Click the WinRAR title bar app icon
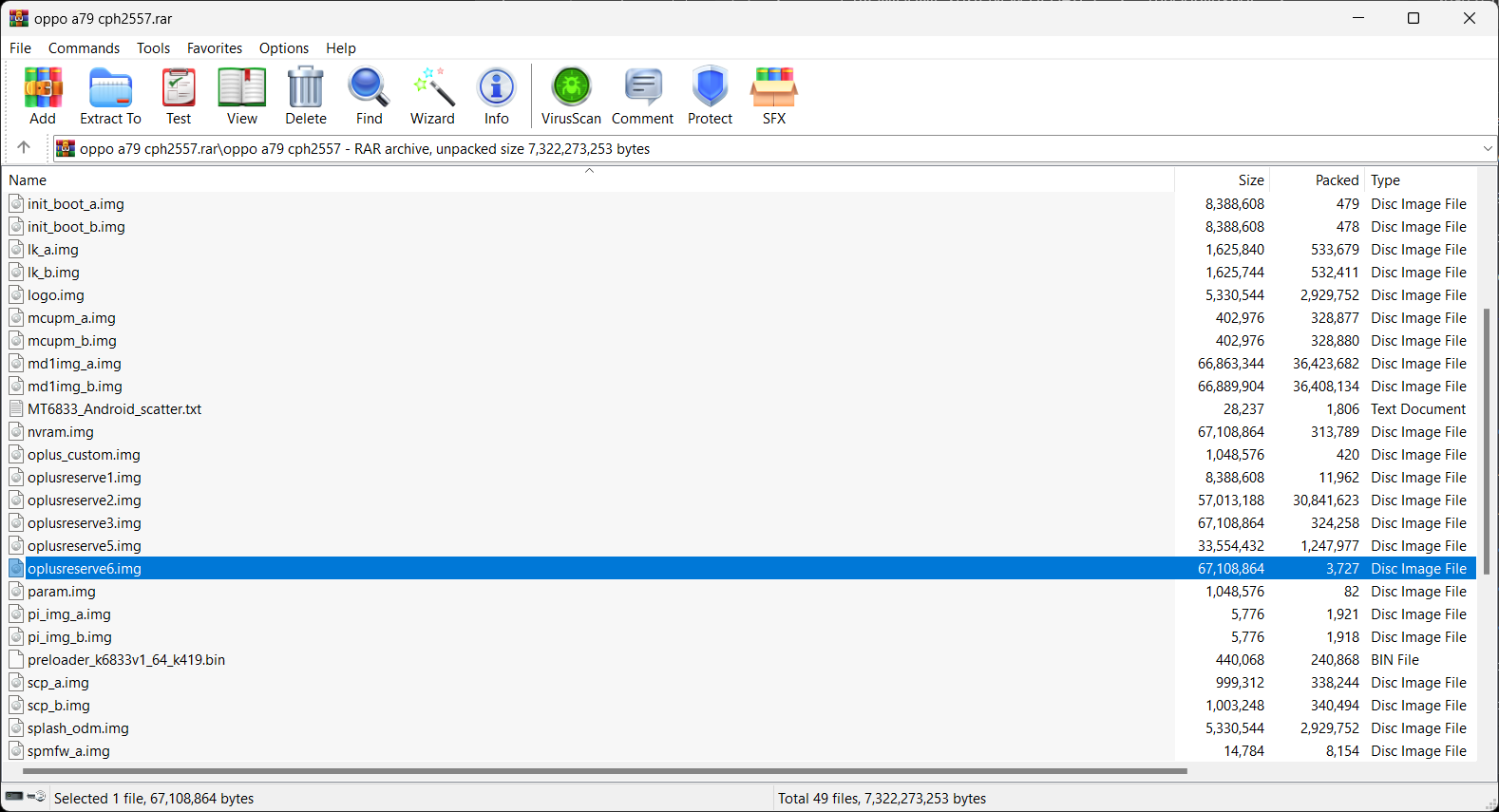The height and width of the screenshot is (812, 1499). pyautogui.click(x=19, y=18)
